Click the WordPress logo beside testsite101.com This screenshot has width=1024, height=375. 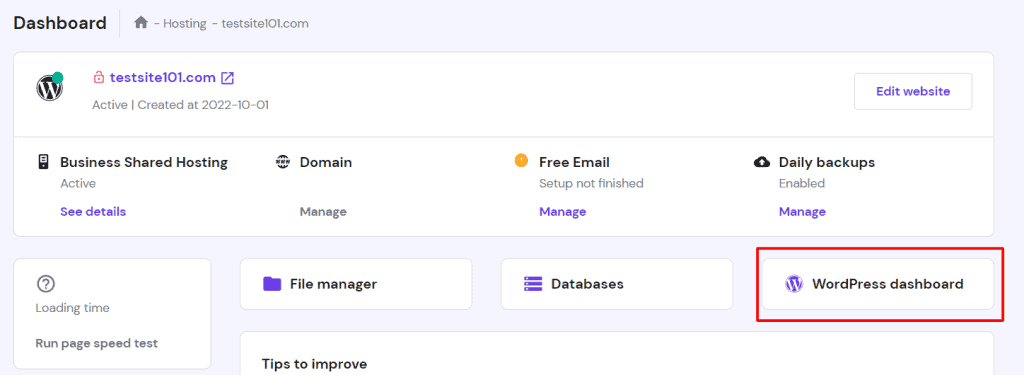click(x=49, y=88)
